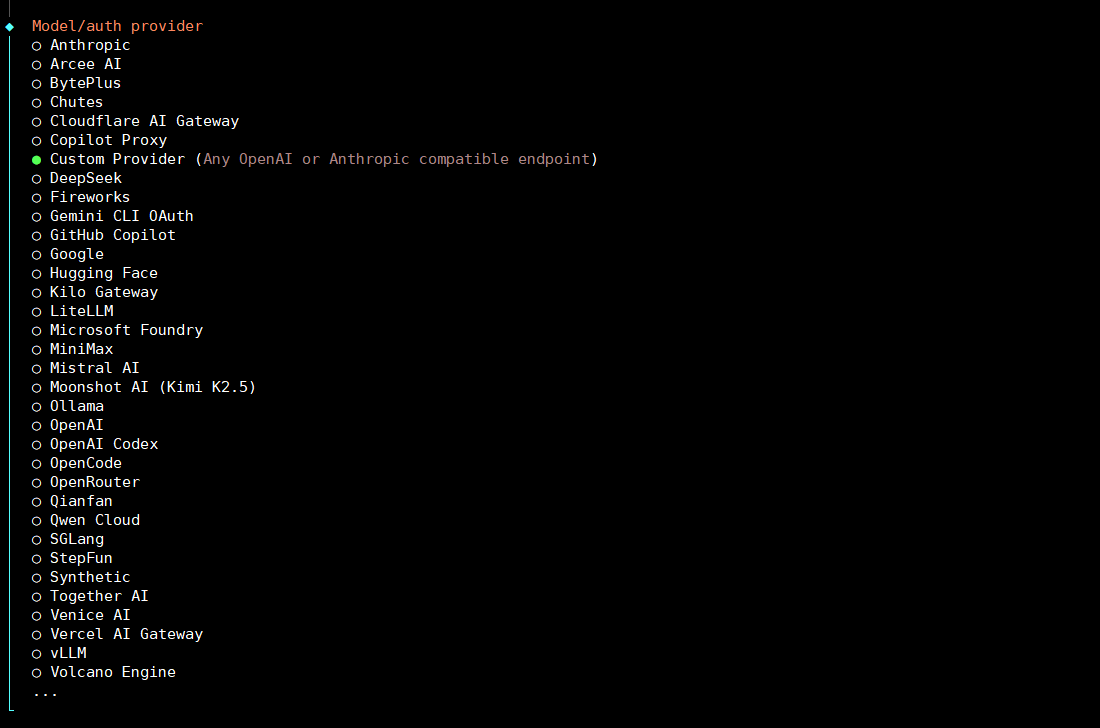Screen dimensions: 1100x728
Task: Expand more providers via the ellipsis
Action: click(x=45, y=692)
